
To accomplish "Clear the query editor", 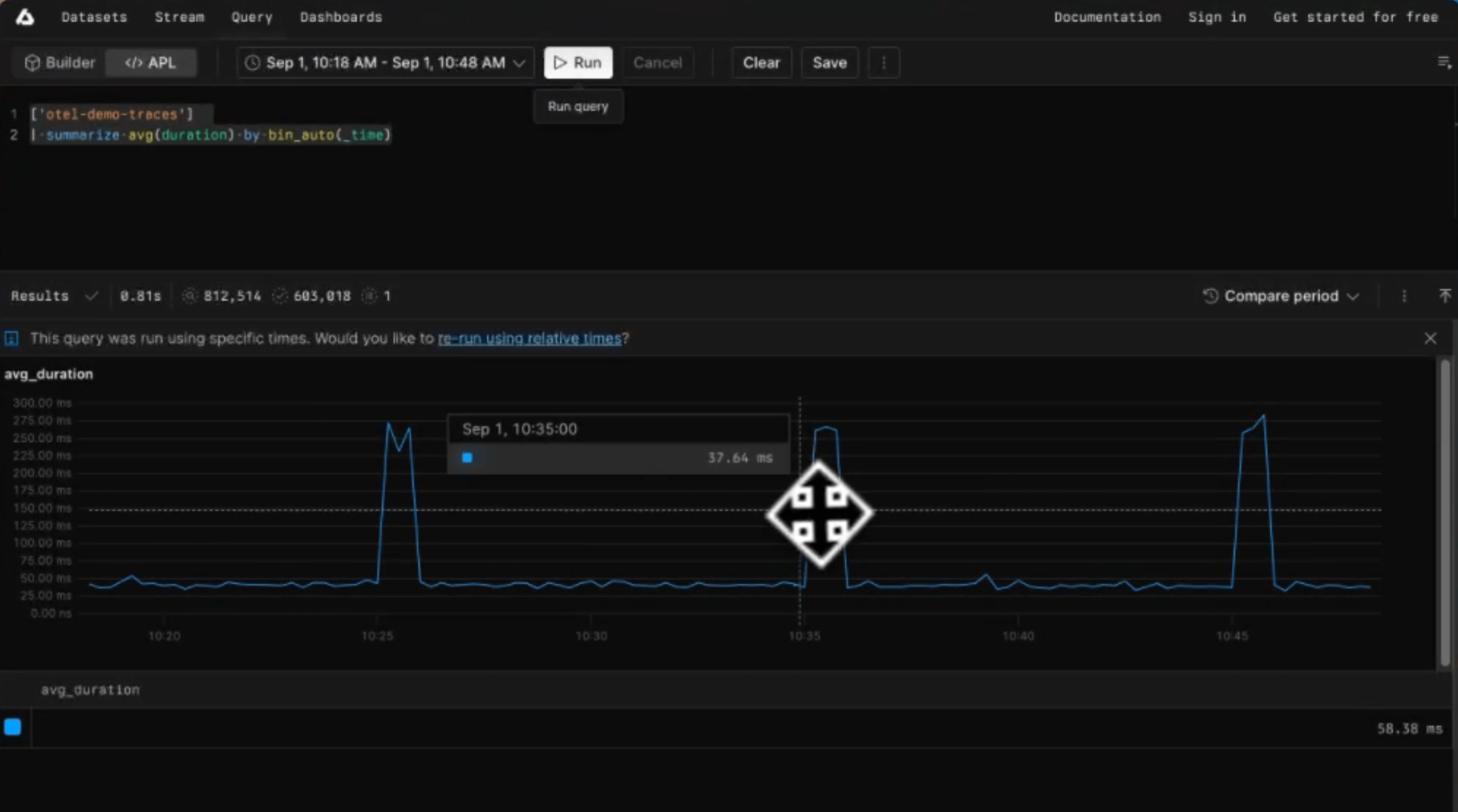I will [x=761, y=62].
